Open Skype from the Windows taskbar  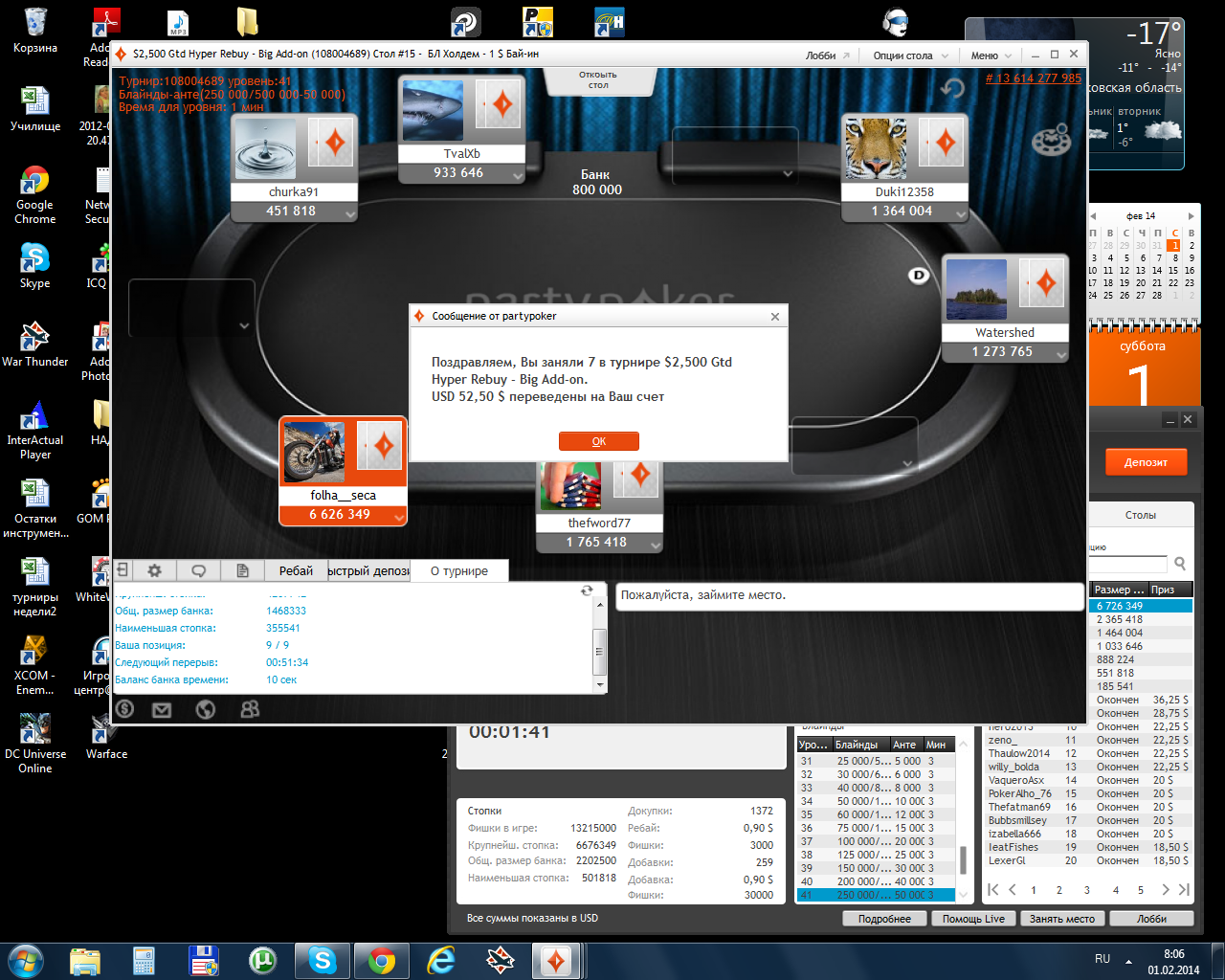(323, 959)
